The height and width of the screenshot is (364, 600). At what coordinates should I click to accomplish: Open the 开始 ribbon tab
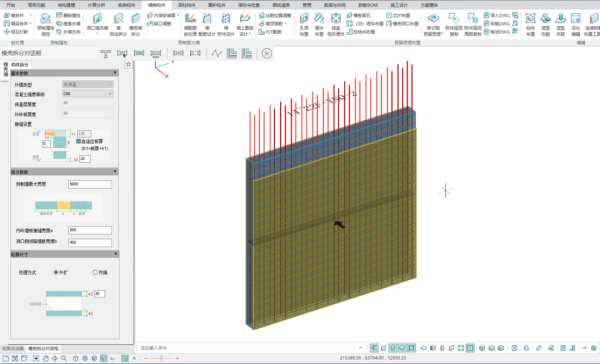(x=11, y=5)
